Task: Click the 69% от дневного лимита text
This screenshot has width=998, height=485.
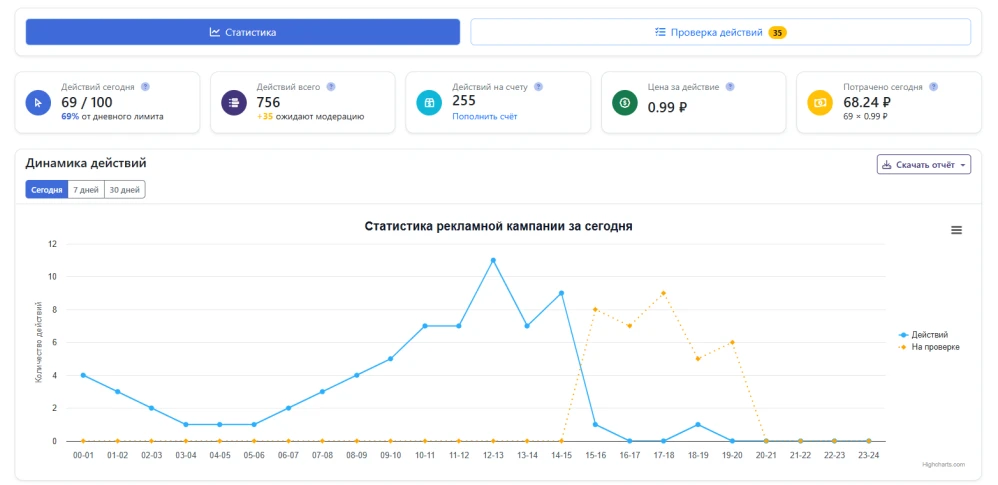Action: pyautogui.click(x=112, y=116)
